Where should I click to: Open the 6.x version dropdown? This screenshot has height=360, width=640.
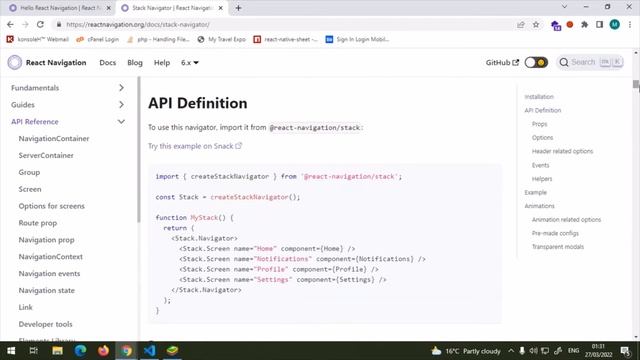[x=190, y=62]
